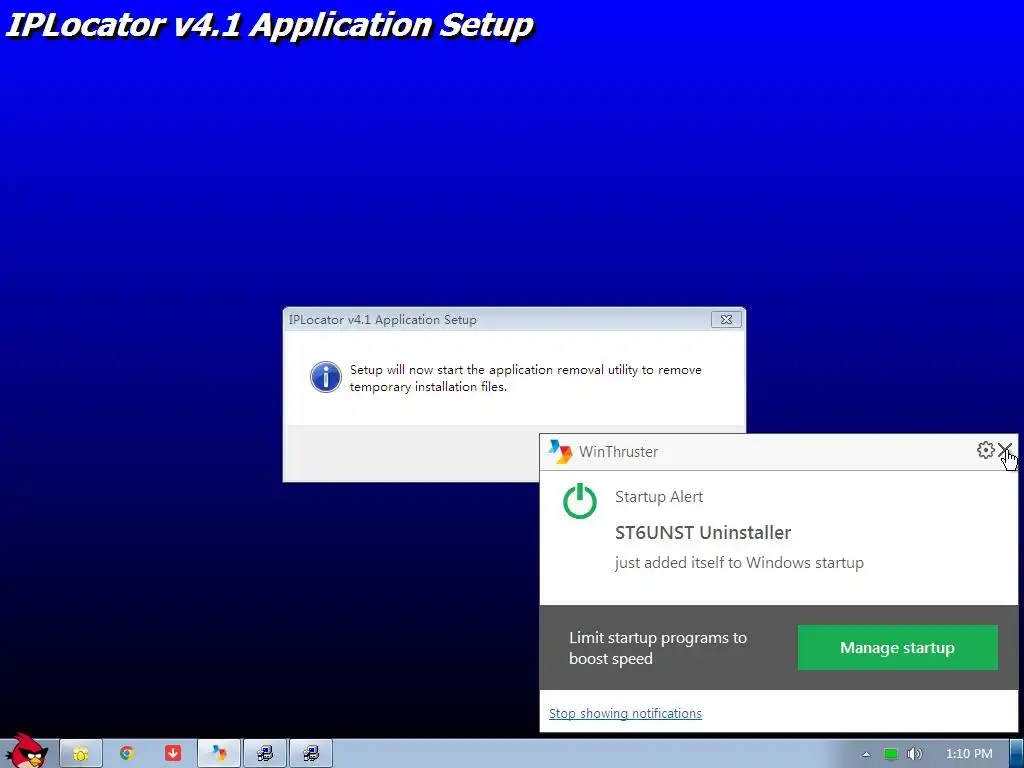Close the WinThruster startup alert popup
The height and width of the screenshot is (768, 1024).
(x=1005, y=450)
